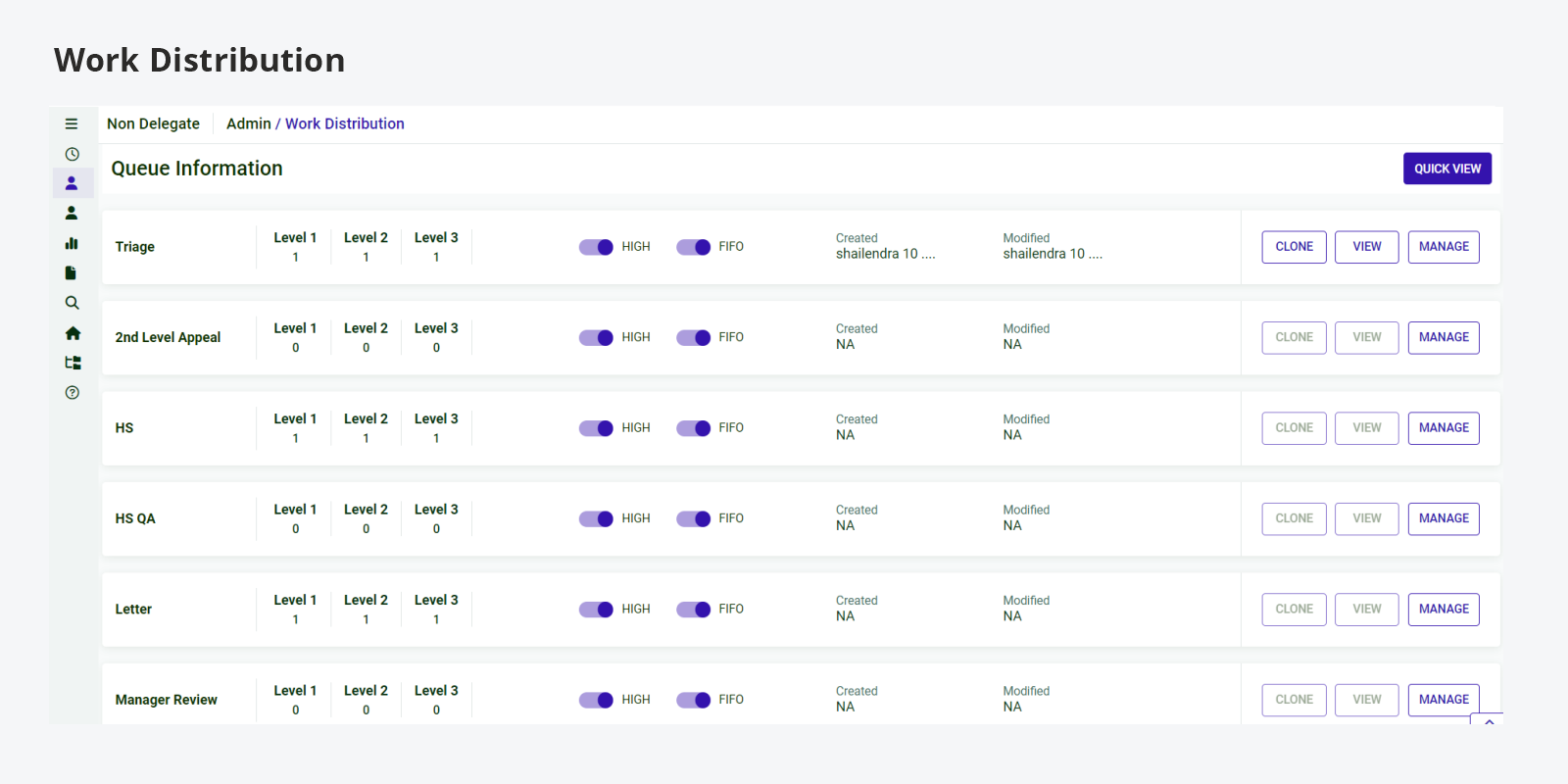Open the search magnifier icon in sidebar
Viewport: 1568px width, 784px height.
tap(72, 303)
